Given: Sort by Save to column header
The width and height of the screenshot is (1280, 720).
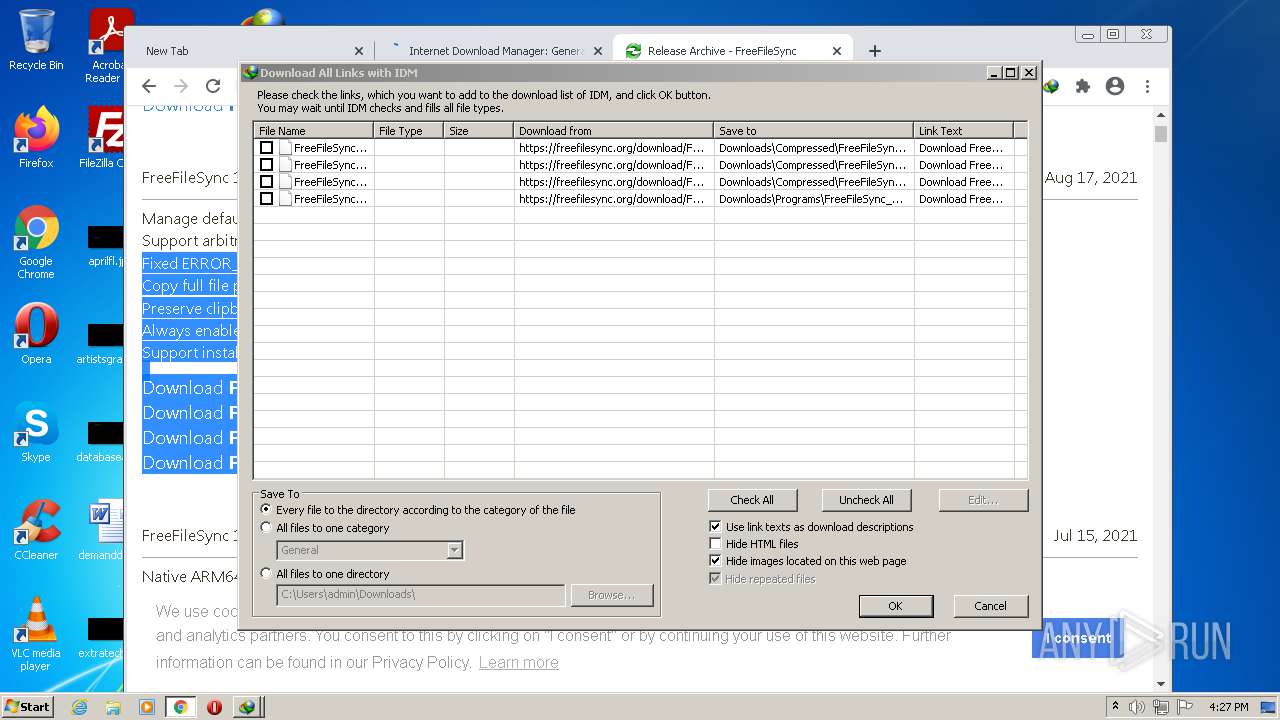Looking at the screenshot, I should click(x=814, y=131).
